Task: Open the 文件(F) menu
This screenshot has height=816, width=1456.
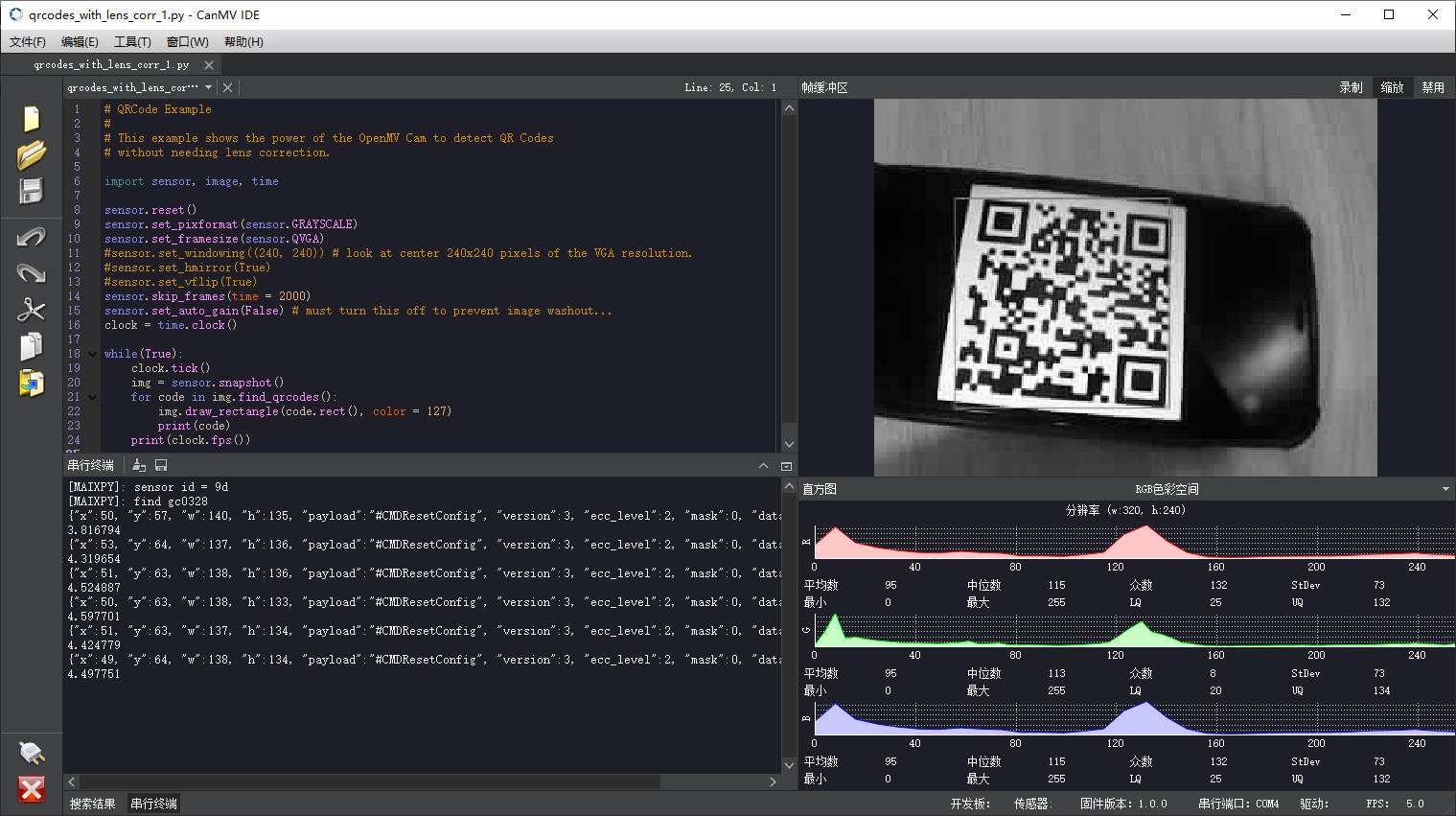Action: click(x=28, y=42)
